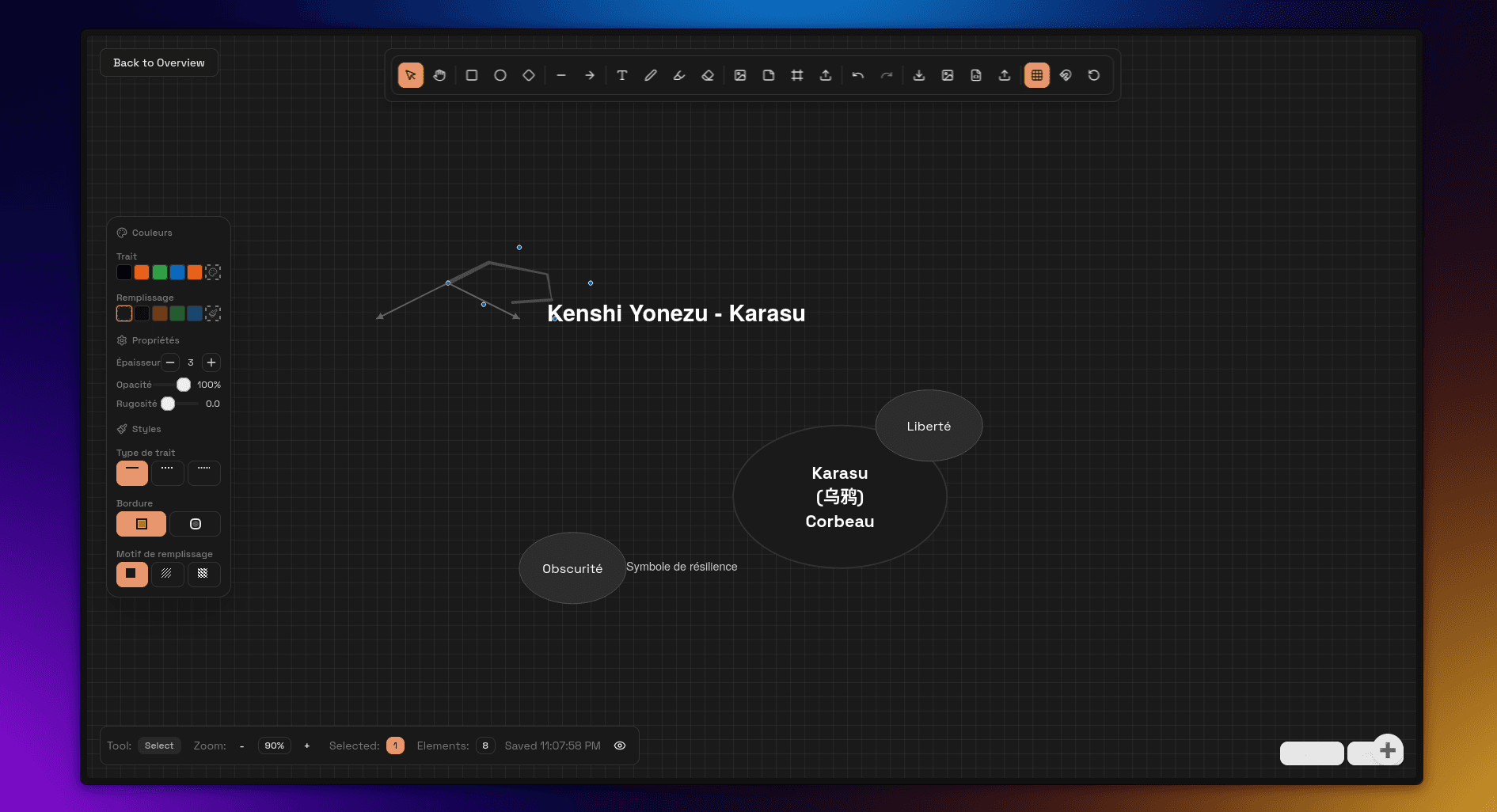Toggle the eye visibility icon in status bar
This screenshot has width=1497, height=812.
click(620, 746)
